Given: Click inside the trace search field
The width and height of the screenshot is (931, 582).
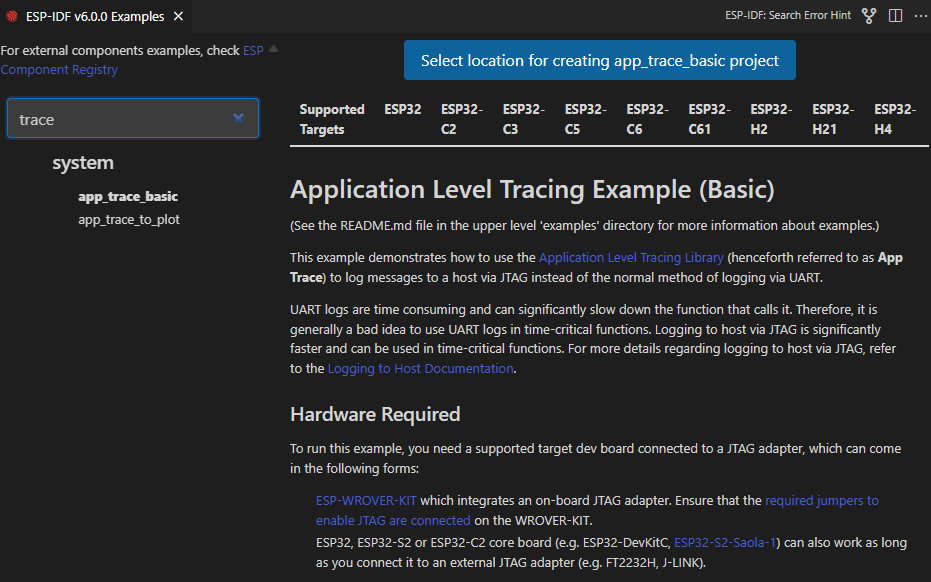Looking at the screenshot, I should pos(120,117).
